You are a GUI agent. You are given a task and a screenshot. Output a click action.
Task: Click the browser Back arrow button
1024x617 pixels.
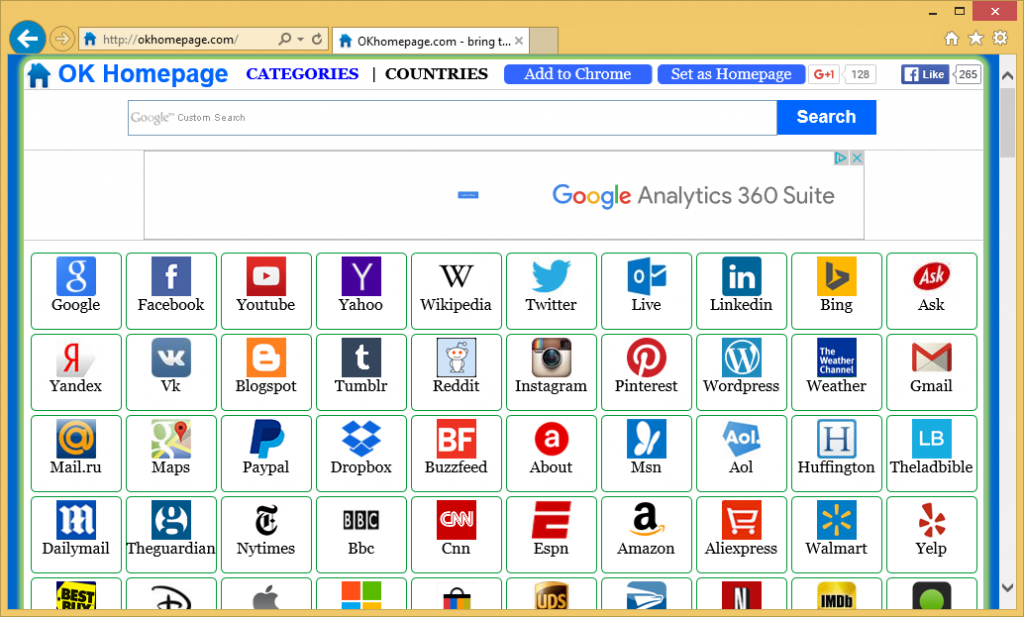(27, 39)
